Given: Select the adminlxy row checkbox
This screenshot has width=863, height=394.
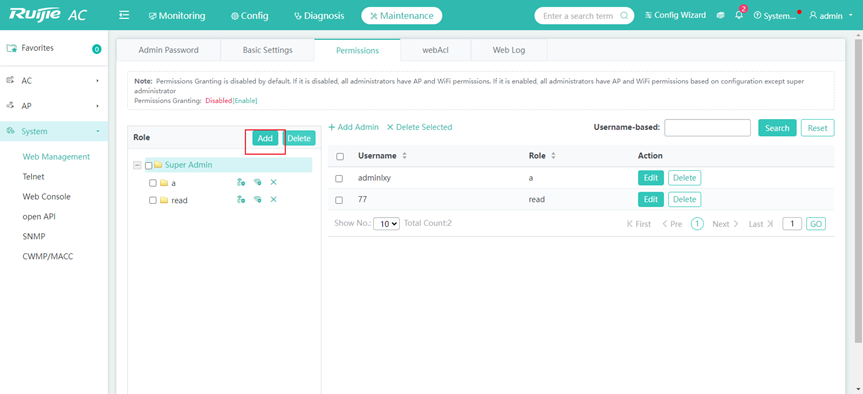Looking at the screenshot, I should pos(339,179).
